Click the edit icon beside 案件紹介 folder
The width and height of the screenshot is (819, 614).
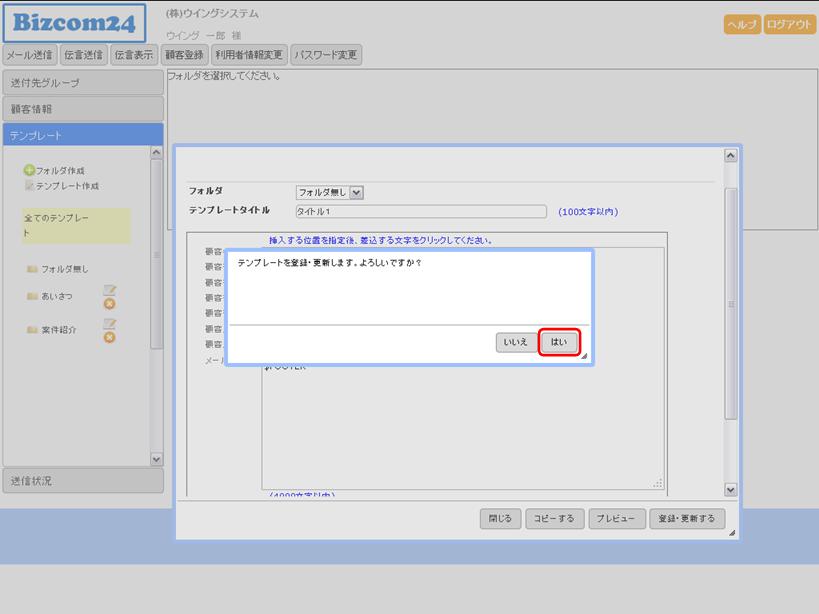pos(110,324)
